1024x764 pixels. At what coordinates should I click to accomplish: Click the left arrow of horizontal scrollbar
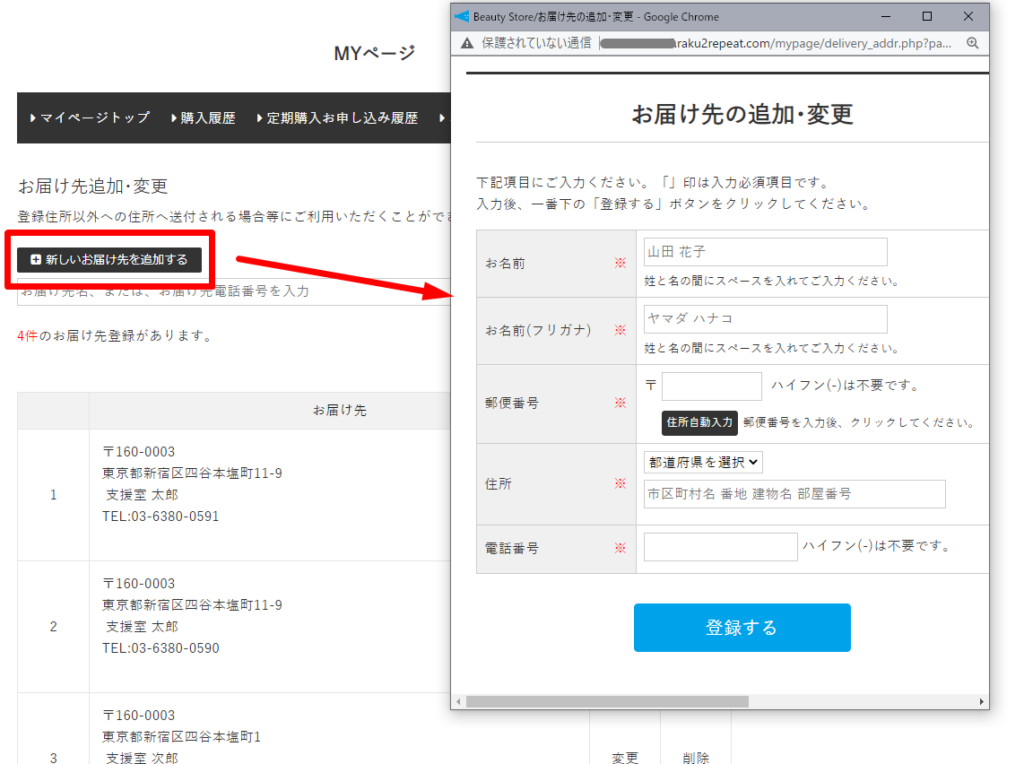coord(458,702)
